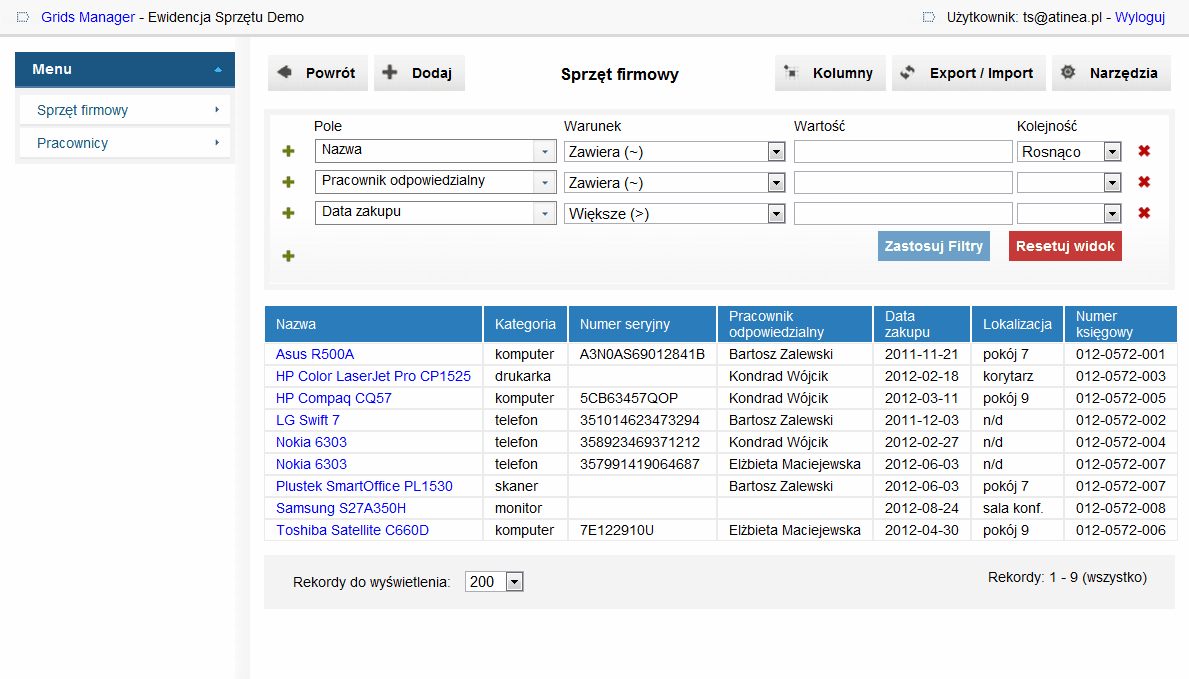
Task: Delete the Pracownik odpowiedzialny filter row
Action: point(1144,182)
